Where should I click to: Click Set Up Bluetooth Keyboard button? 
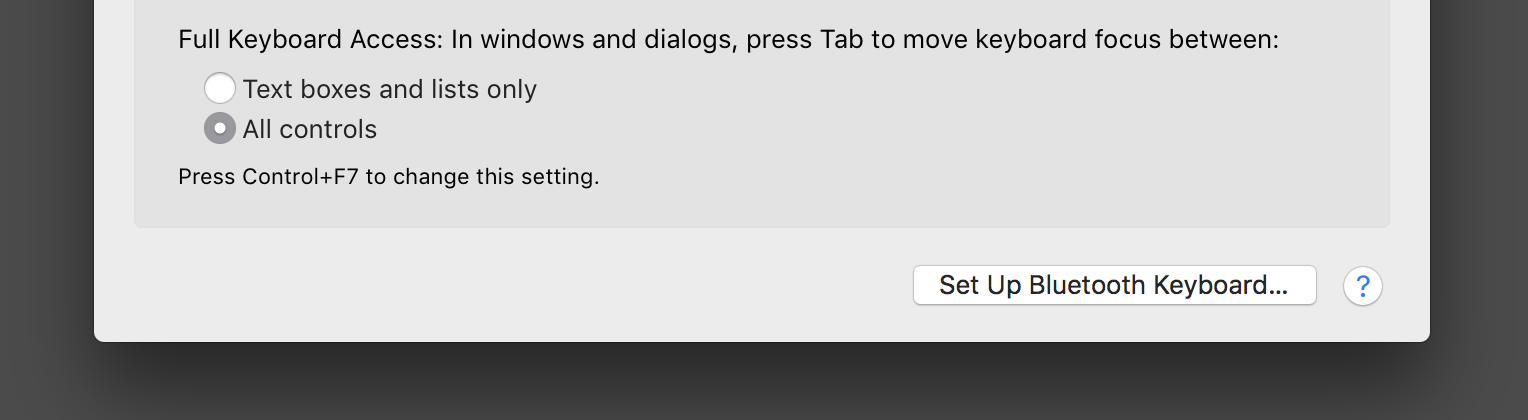(1114, 285)
